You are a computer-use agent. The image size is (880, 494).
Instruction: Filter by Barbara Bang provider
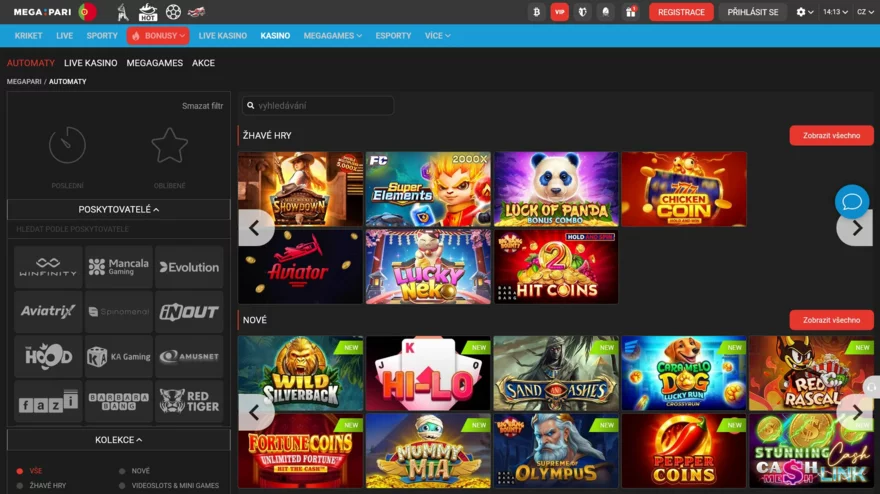[118, 401]
